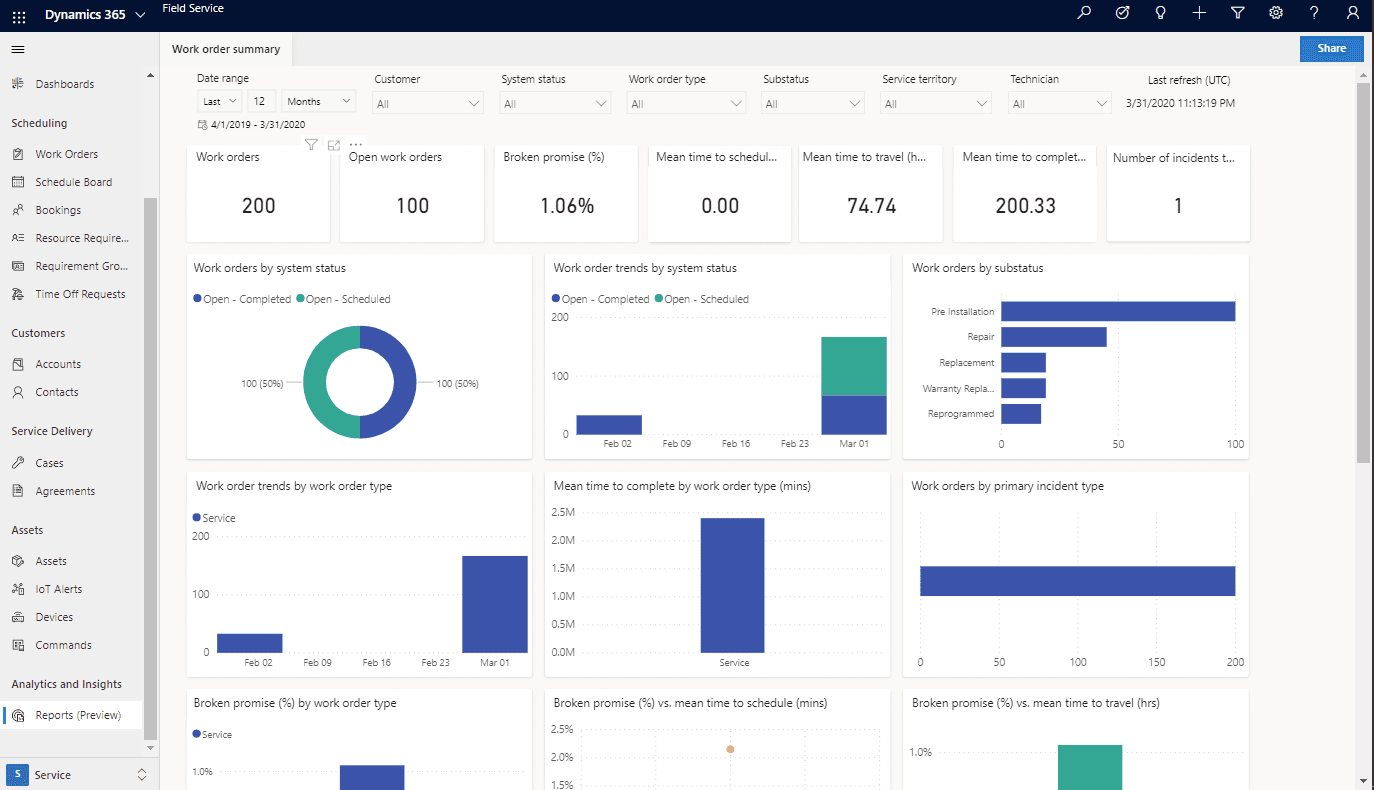Click the Schedule Board icon in sidebar
Screen dimensions: 1374x790
click(18, 182)
